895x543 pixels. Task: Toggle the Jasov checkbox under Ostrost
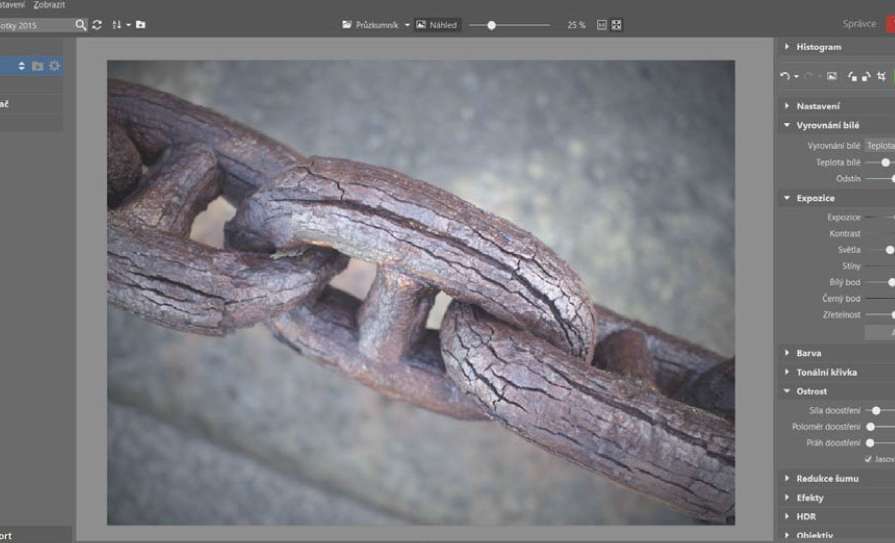click(868, 459)
